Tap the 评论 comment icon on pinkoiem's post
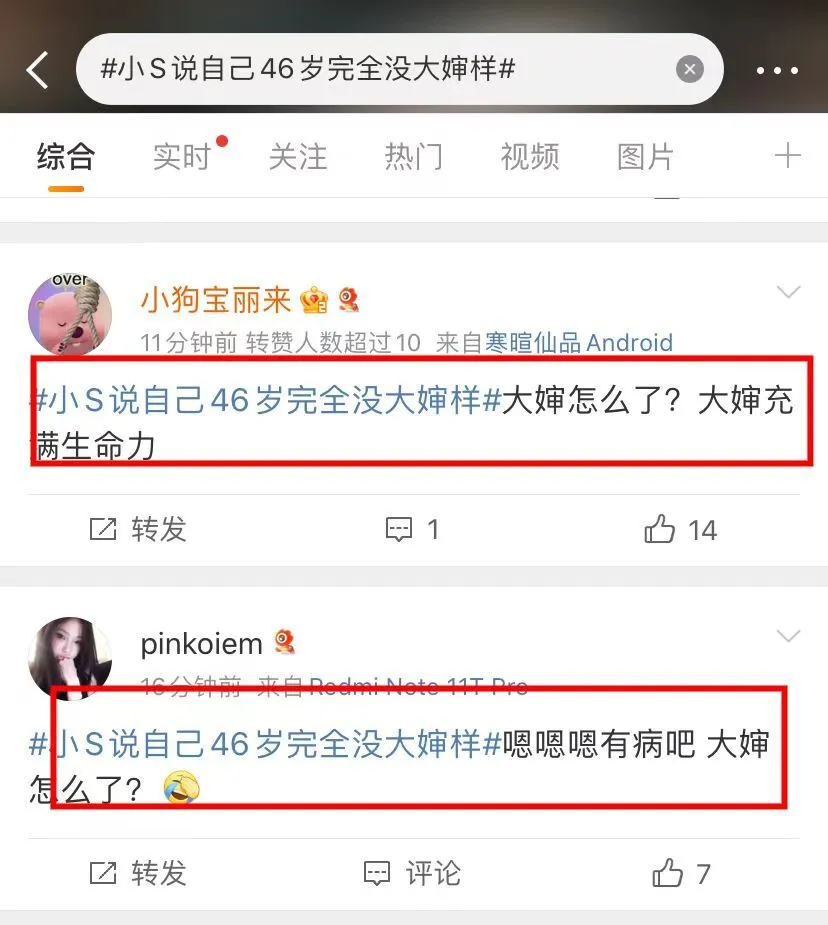828x925 pixels. (x=377, y=873)
